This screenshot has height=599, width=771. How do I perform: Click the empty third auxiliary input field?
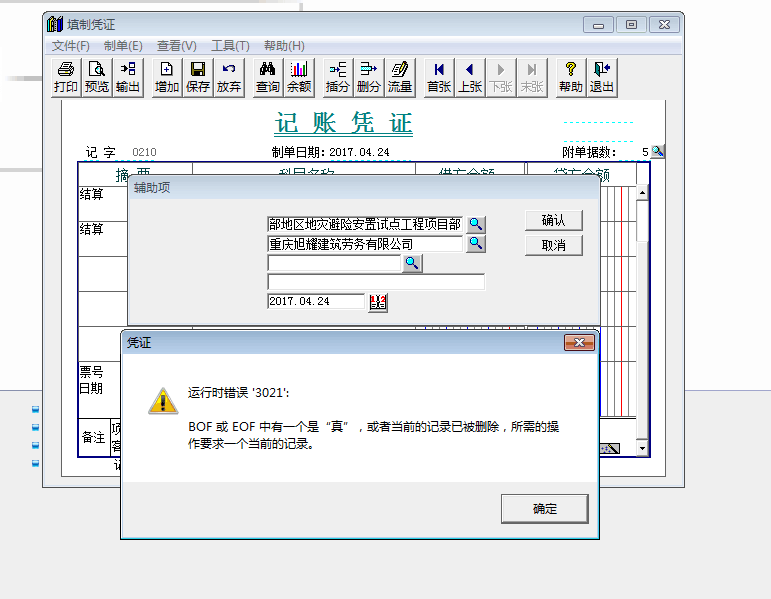coord(334,264)
